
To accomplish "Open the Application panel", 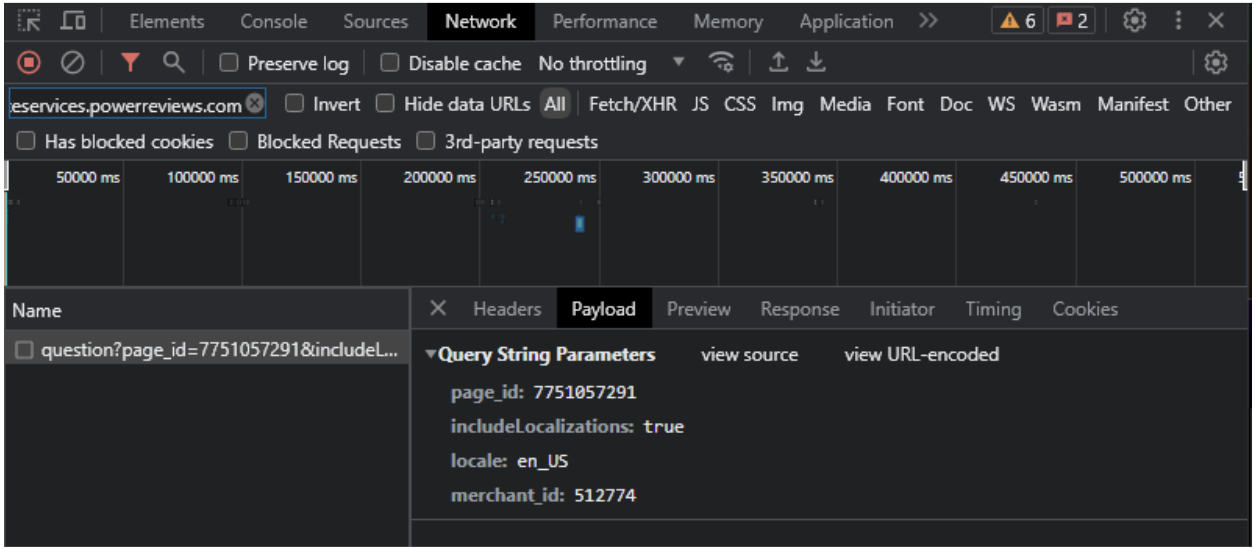I will pos(847,21).
